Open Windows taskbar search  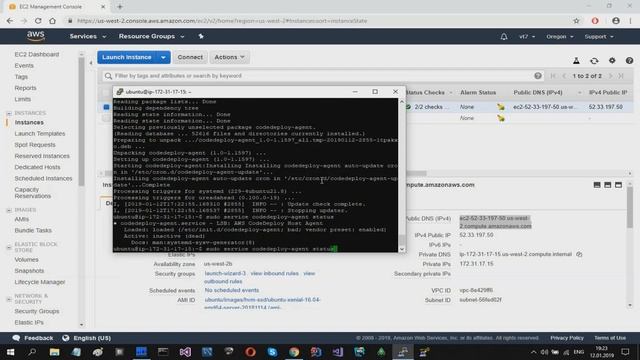(x=32, y=352)
